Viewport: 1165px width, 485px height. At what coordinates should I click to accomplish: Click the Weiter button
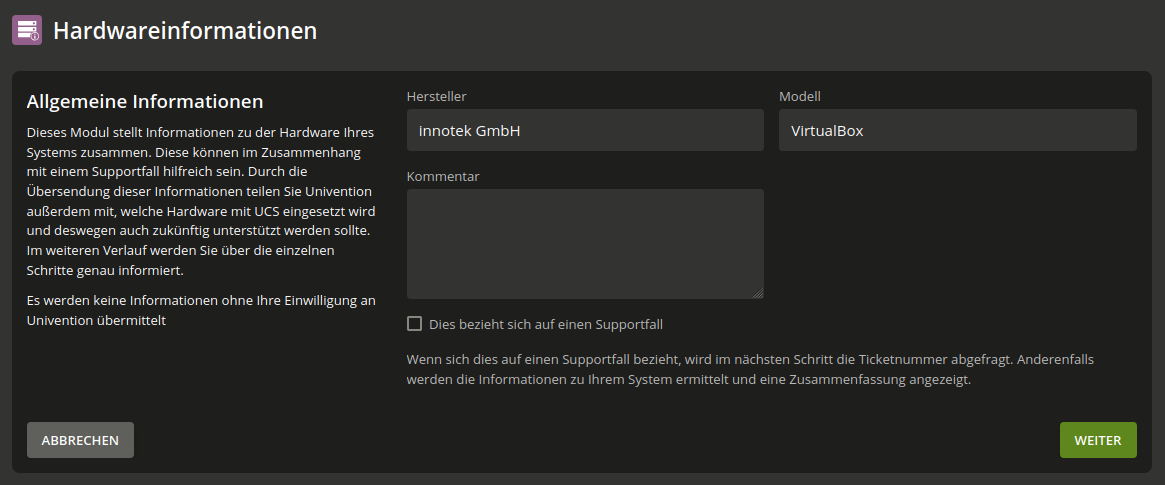point(1098,440)
